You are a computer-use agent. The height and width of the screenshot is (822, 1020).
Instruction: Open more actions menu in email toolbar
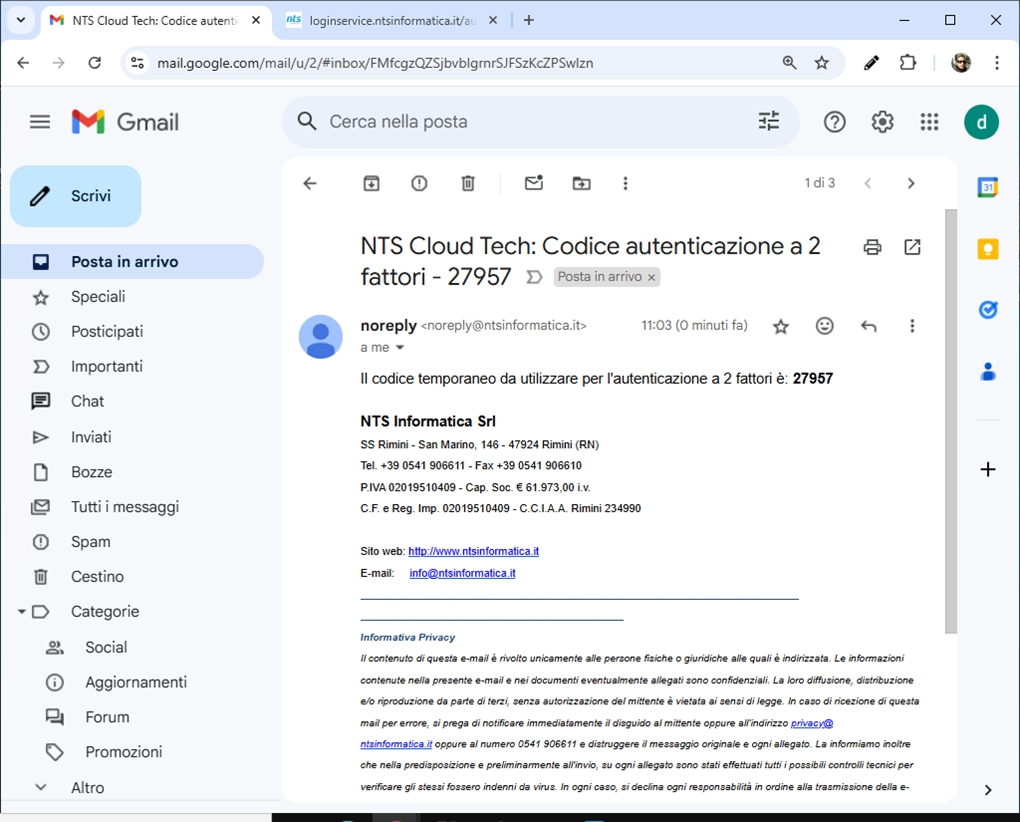pos(625,183)
